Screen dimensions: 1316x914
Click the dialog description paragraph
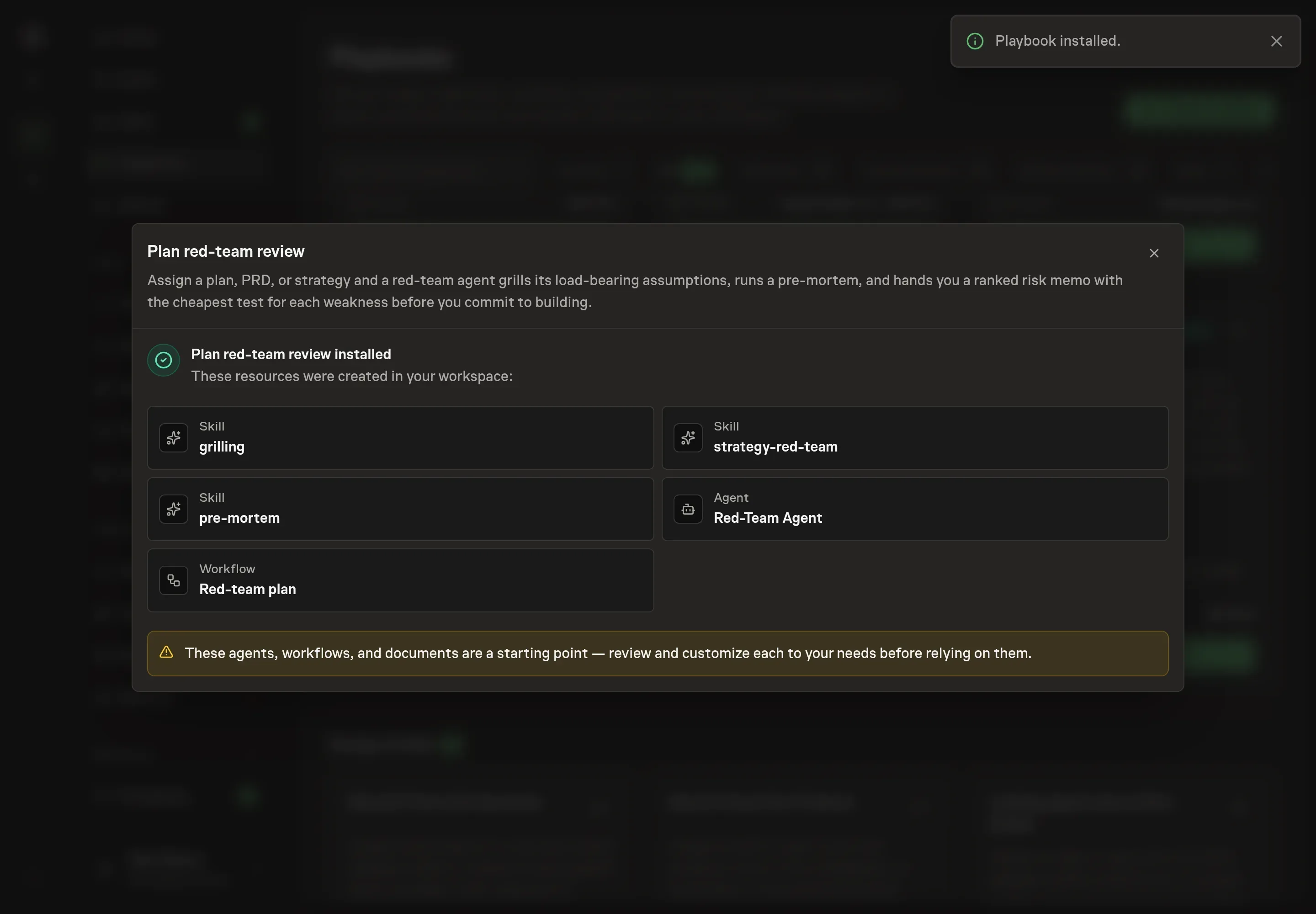pos(635,292)
